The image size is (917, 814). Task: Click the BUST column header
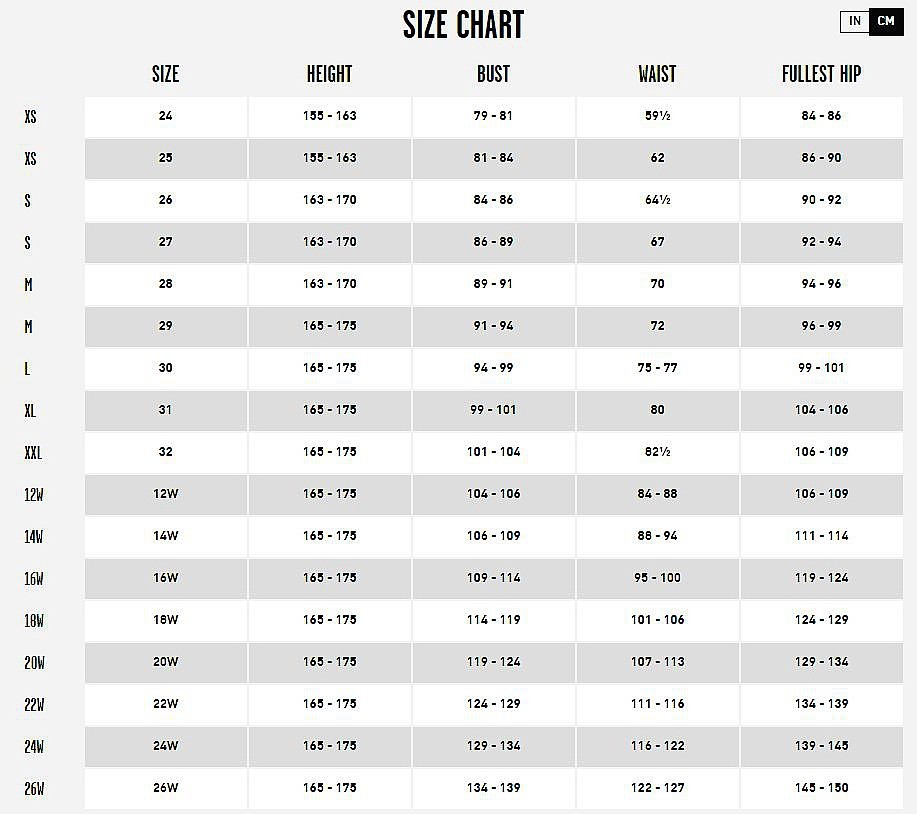click(x=493, y=74)
